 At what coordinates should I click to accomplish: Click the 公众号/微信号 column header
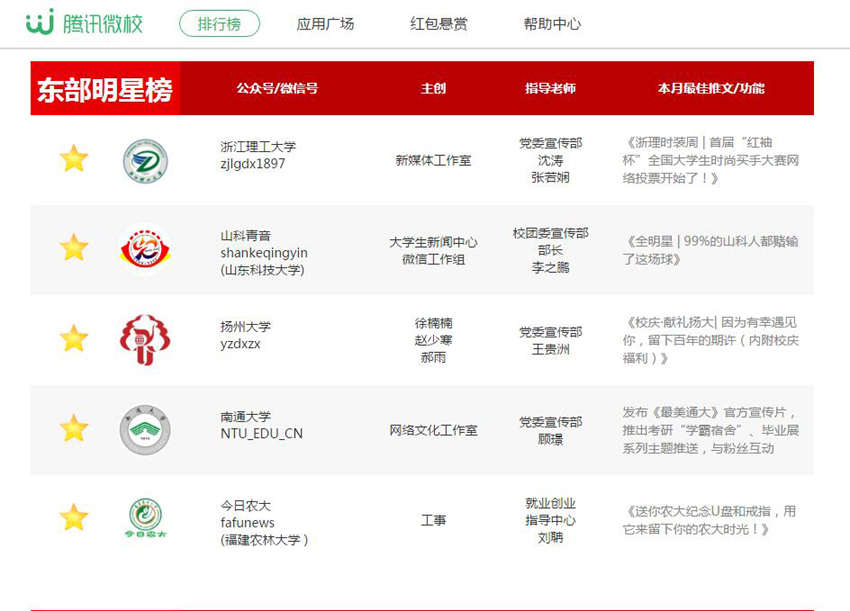point(277,88)
